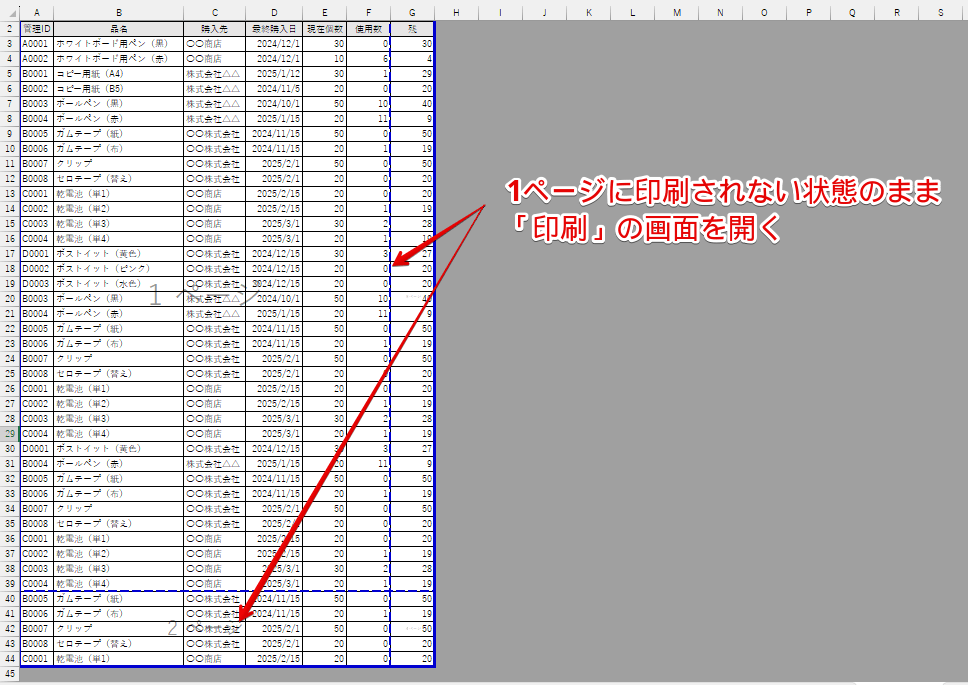Click column K header

(x=588, y=12)
